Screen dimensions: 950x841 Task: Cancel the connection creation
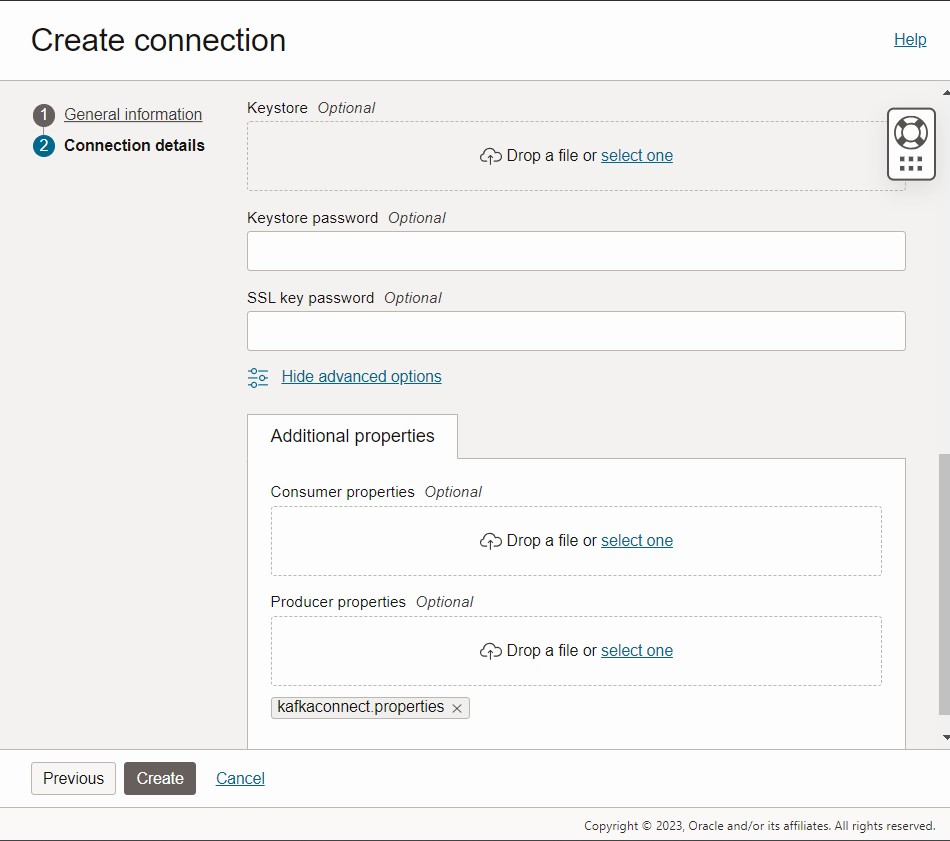240,778
